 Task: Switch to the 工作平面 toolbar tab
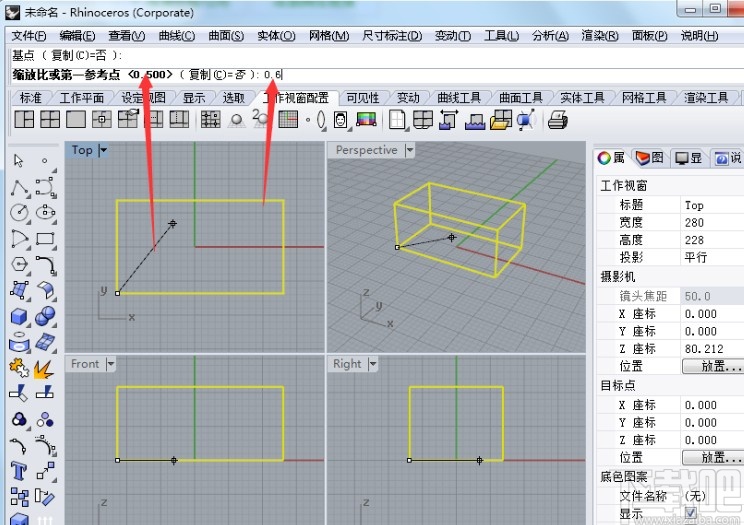tap(82, 98)
